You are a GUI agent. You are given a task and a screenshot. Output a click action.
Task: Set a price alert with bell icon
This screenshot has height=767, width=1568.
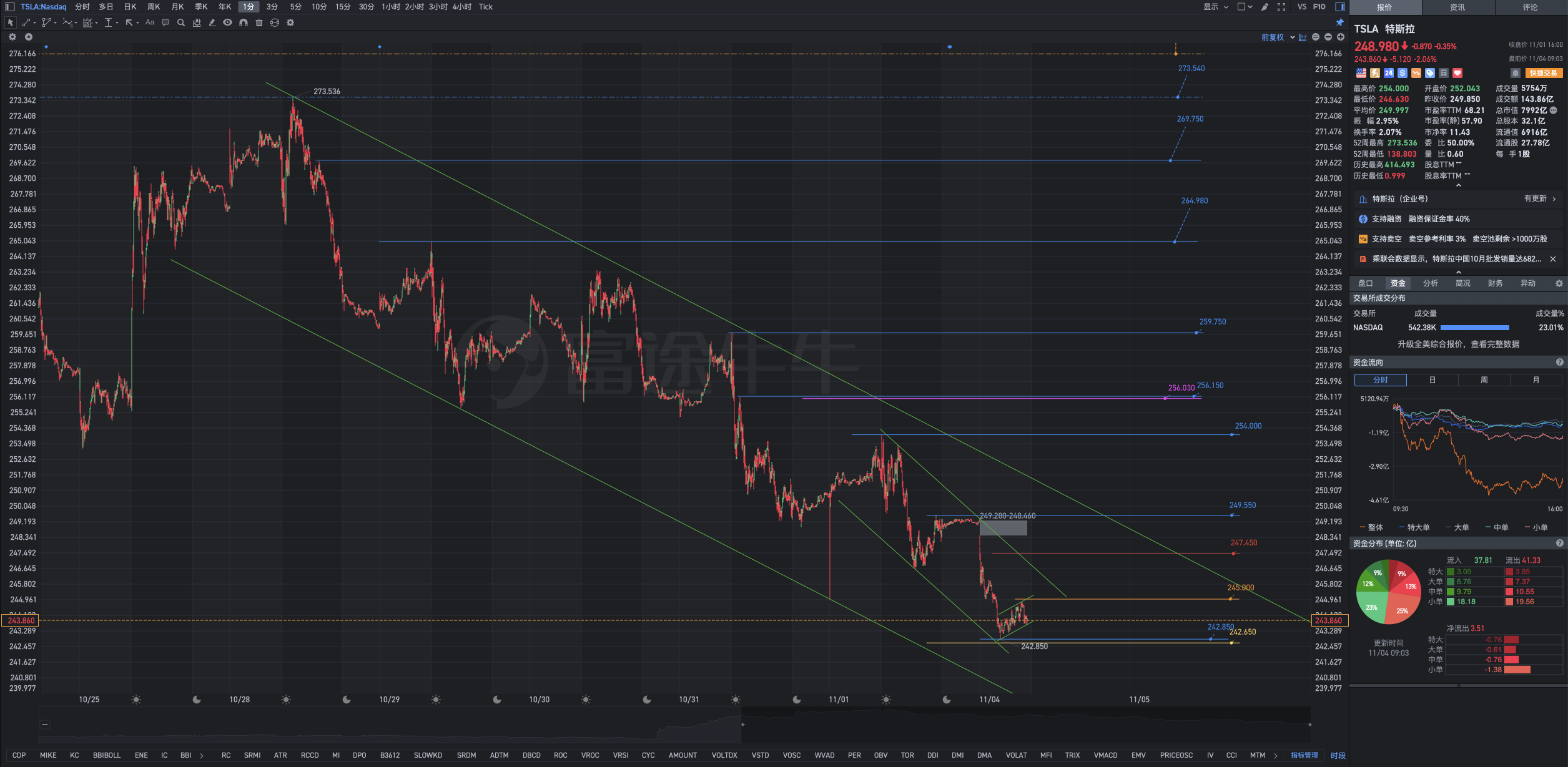pyautogui.click(x=1516, y=73)
